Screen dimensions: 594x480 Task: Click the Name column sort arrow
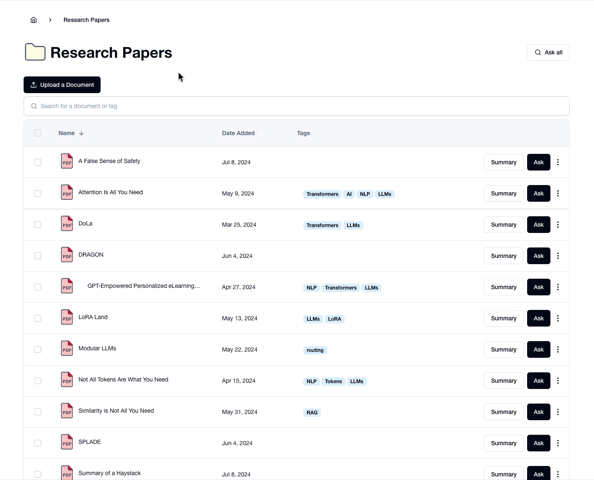pyautogui.click(x=81, y=133)
